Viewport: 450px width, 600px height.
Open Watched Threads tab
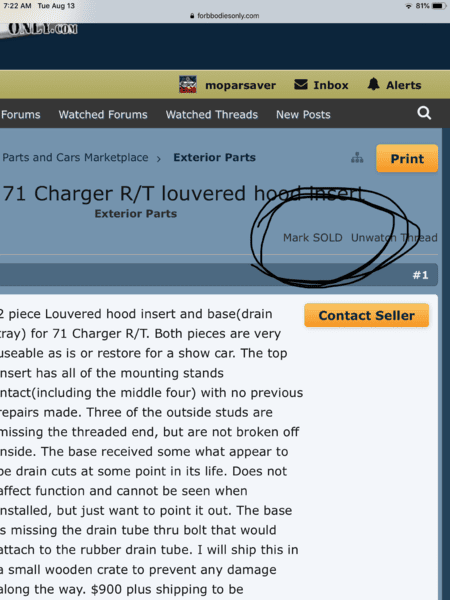point(212,114)
